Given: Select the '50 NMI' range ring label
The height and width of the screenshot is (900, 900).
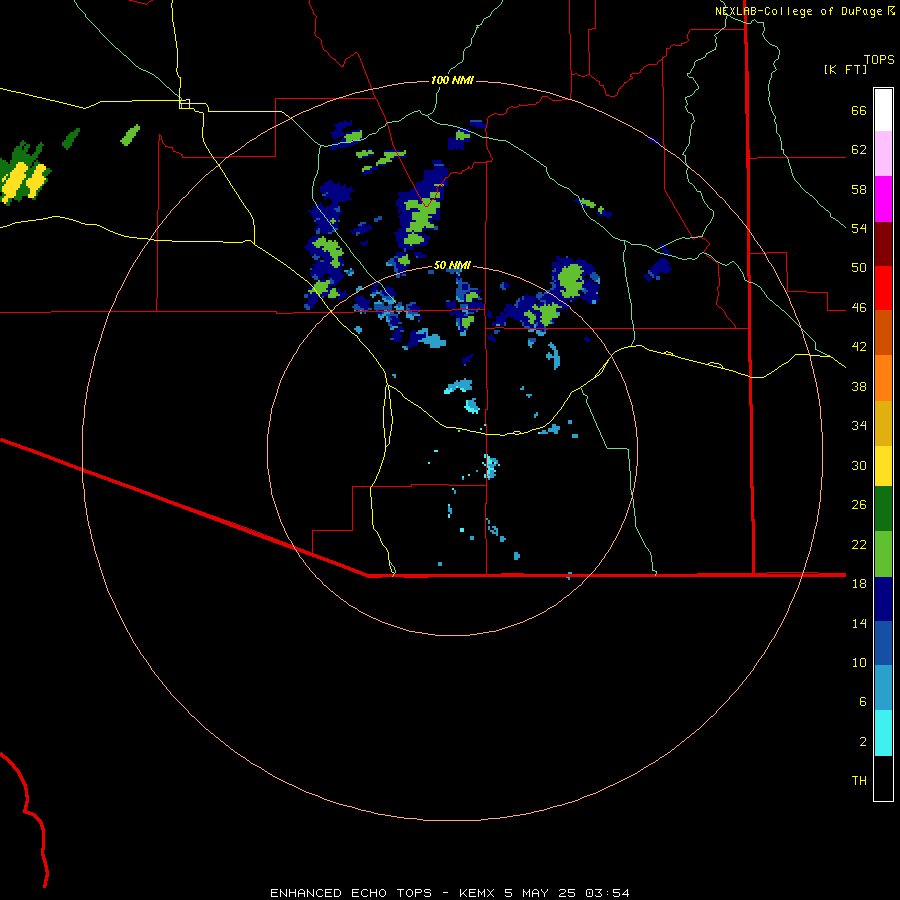Looking at the screenshot, I should point(452,265).
